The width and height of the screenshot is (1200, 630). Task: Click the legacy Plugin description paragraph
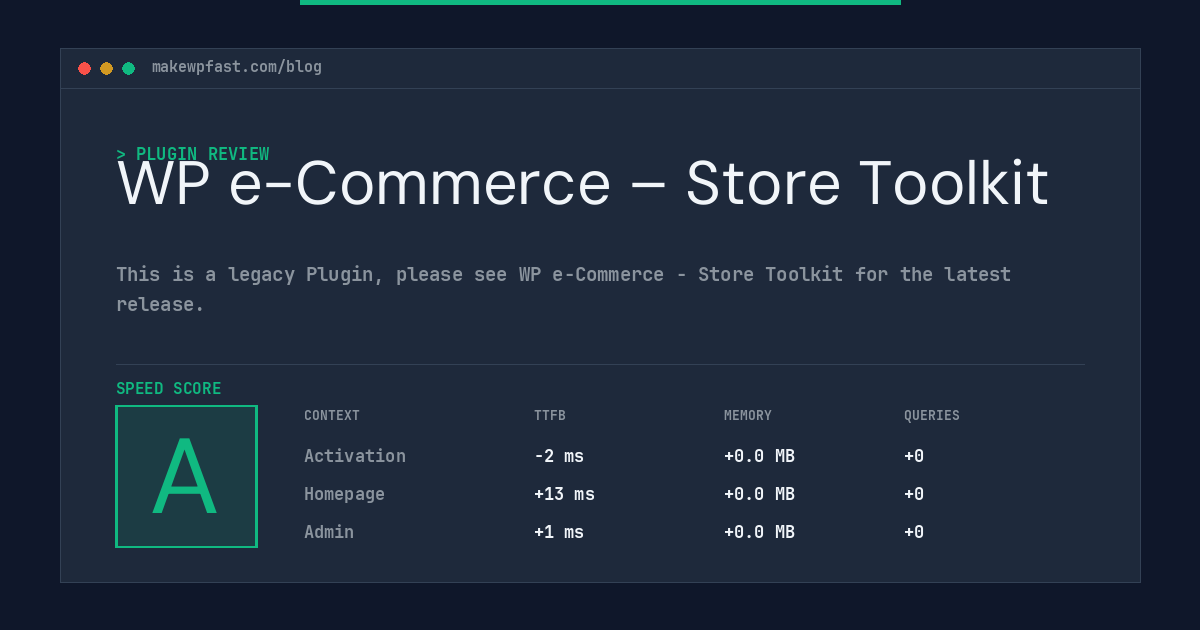pos(563,289)
